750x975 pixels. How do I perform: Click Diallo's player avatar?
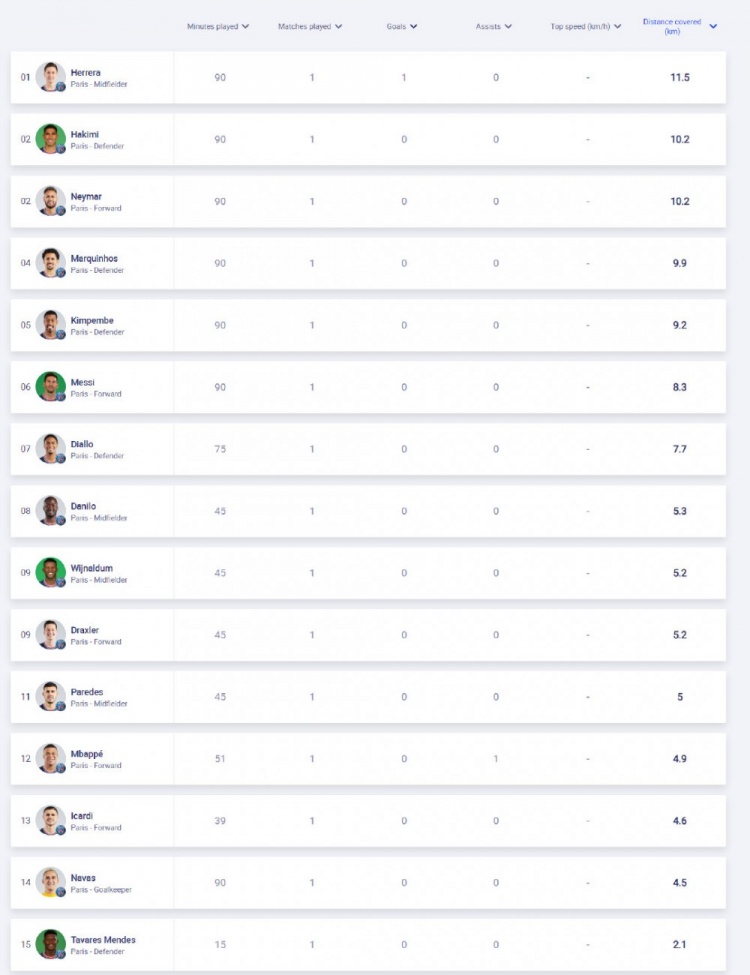[51, 449]
